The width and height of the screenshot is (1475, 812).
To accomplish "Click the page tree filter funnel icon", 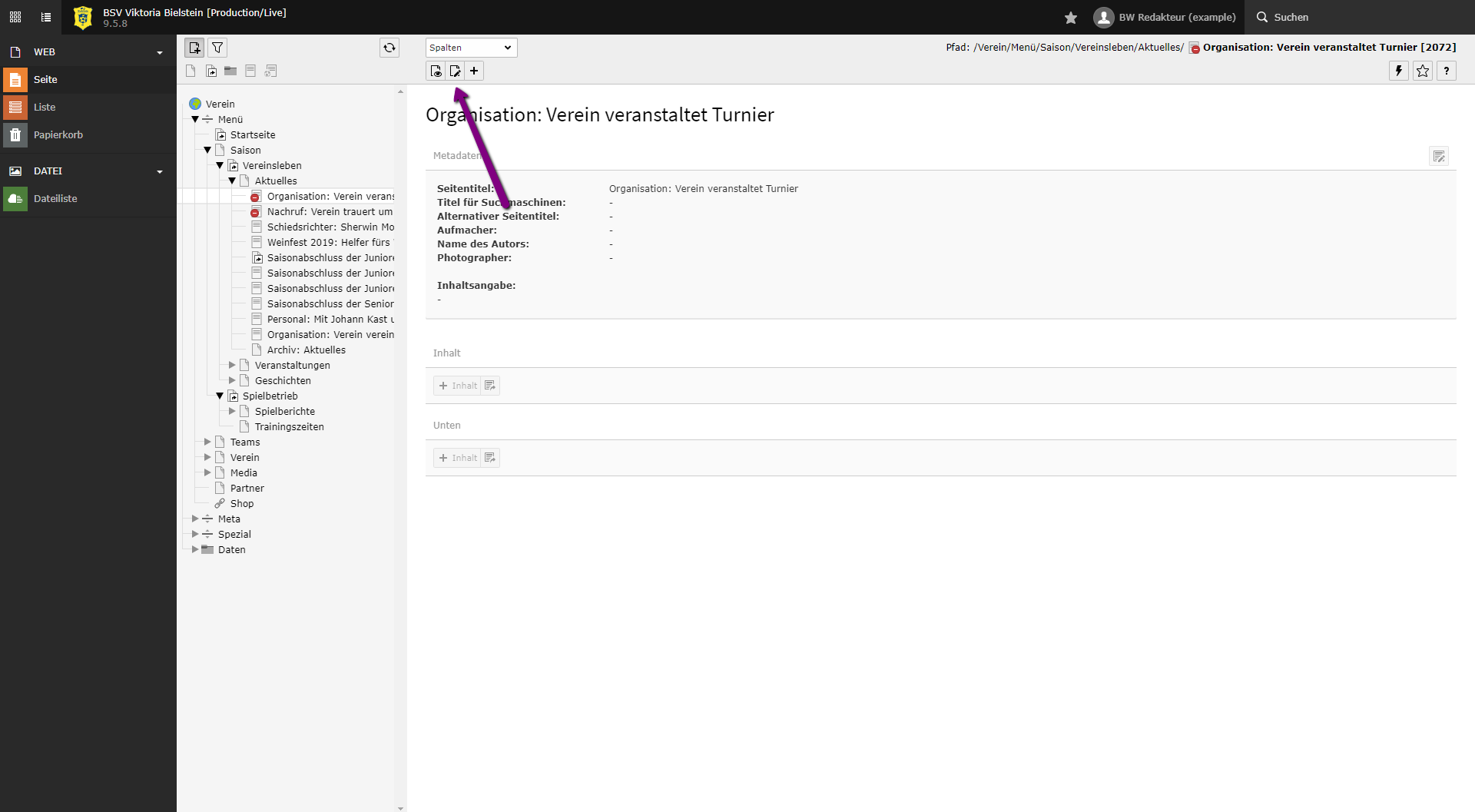I will pos(217,48).
